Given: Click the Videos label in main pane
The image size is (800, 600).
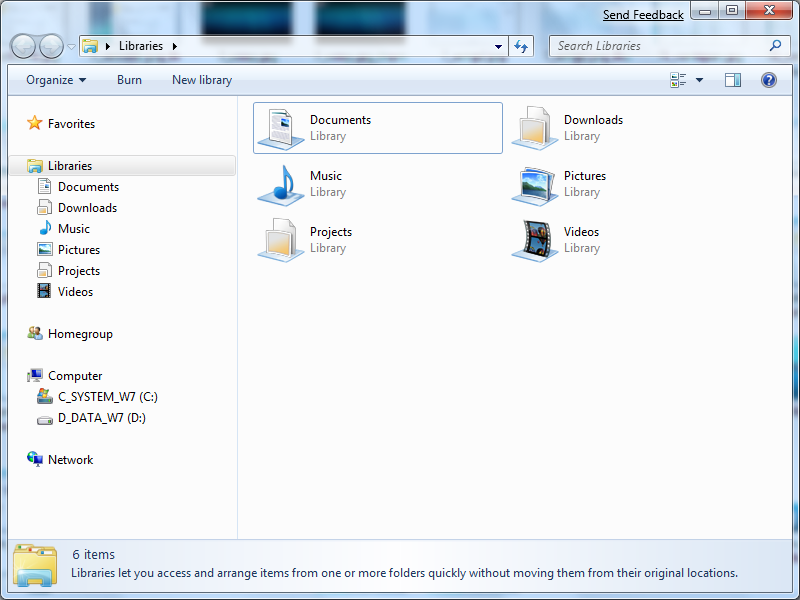Looking at the screenshot, I should point(581,232).
